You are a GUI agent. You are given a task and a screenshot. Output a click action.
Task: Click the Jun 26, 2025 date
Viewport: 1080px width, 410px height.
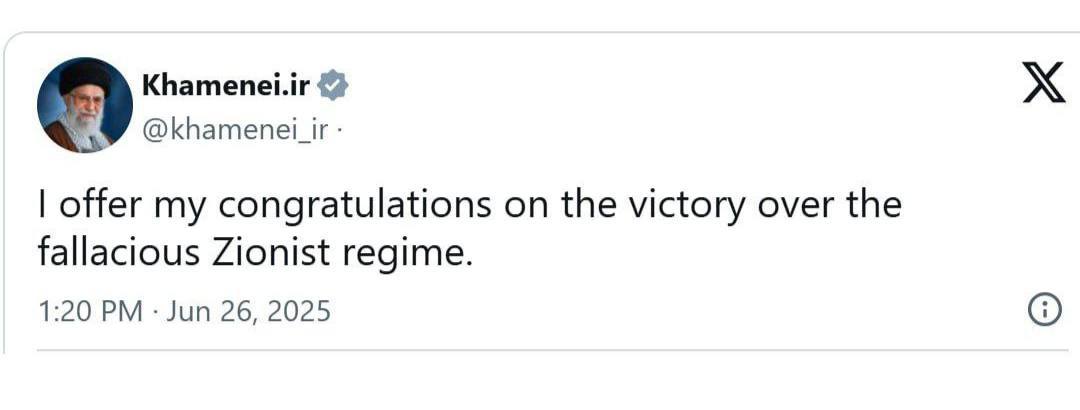click(247, 312)
